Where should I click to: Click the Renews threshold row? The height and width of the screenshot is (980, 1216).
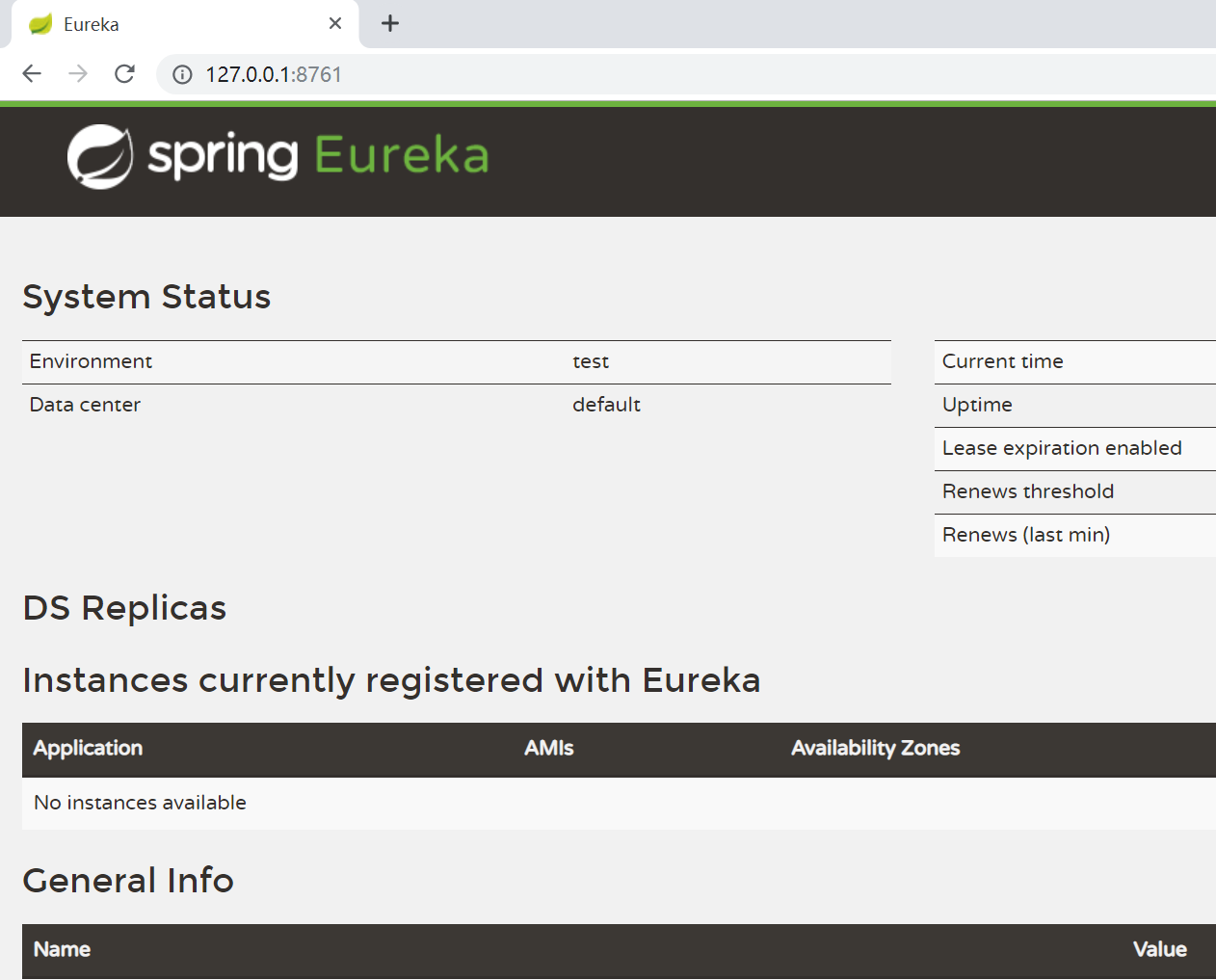click(1075, 491)
